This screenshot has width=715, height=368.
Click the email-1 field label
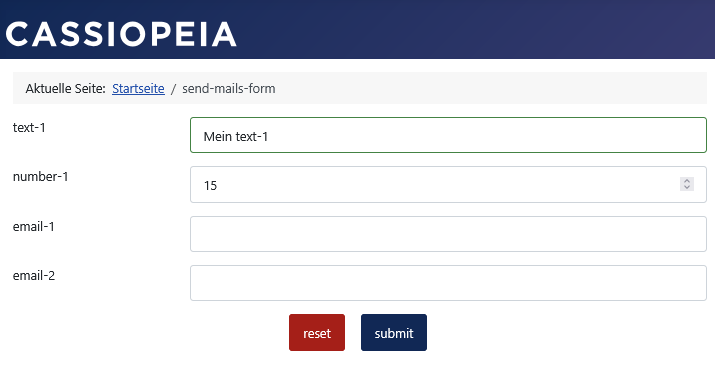click(x=34, y=226)
